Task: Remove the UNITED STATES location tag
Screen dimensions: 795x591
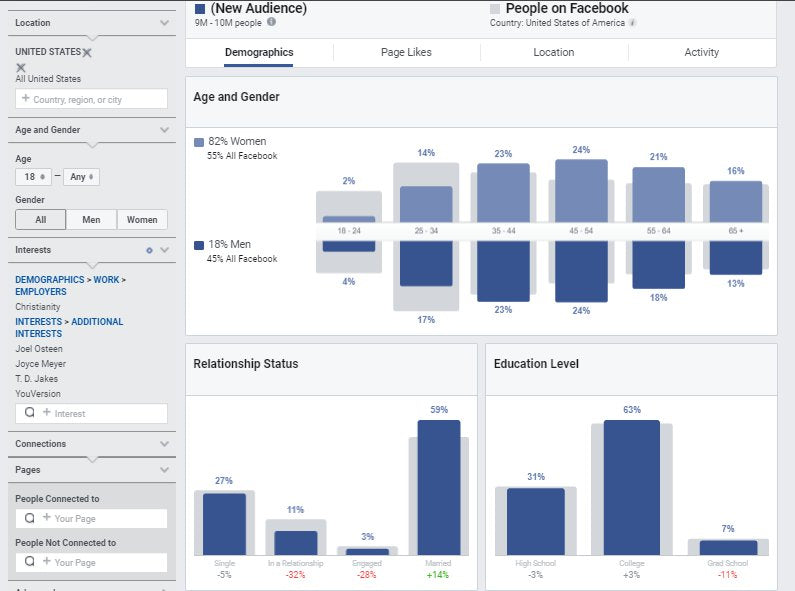Action: click(87, 52)
